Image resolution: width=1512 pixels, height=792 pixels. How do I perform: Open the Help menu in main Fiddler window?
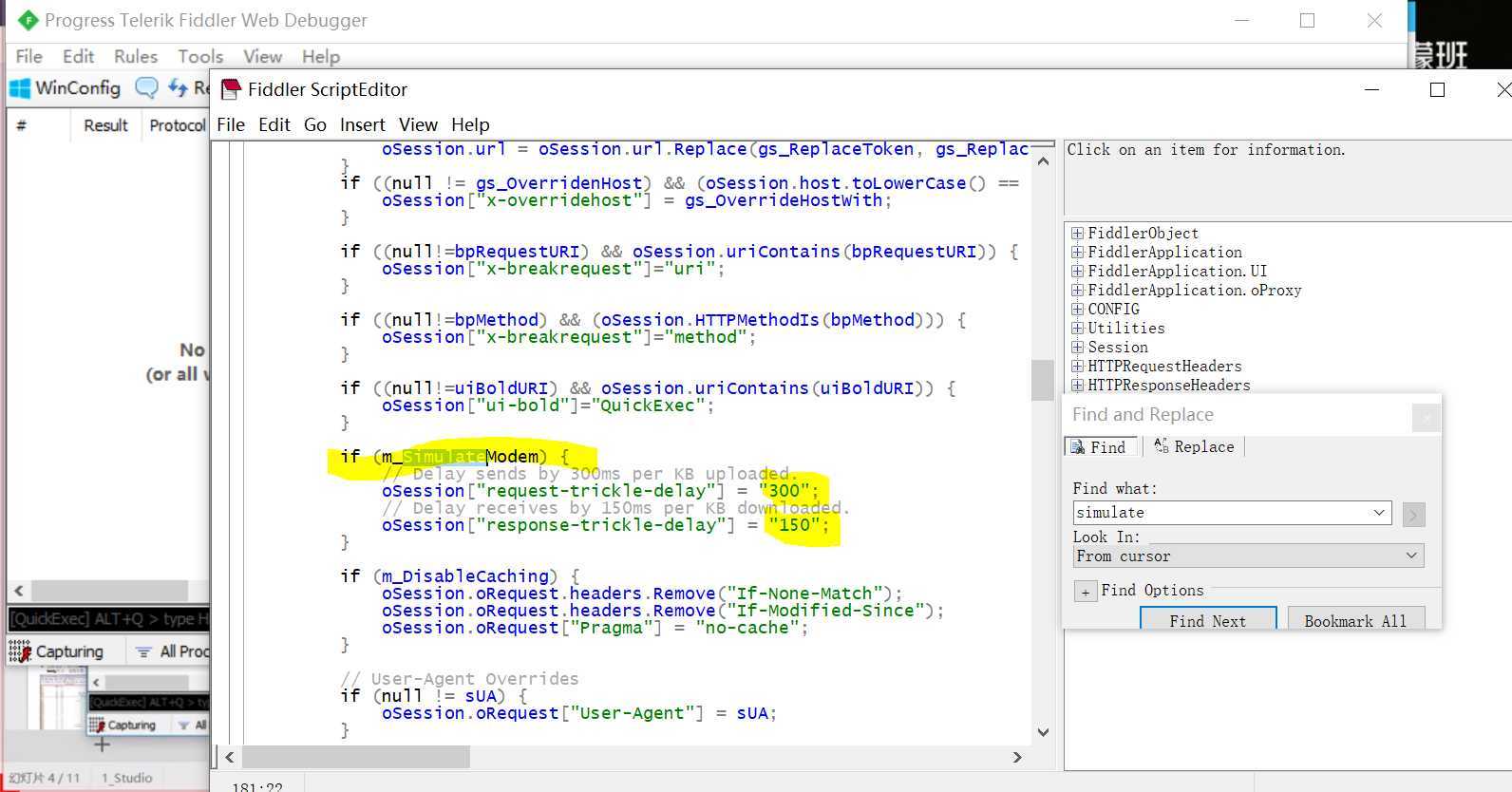[321, 56]
